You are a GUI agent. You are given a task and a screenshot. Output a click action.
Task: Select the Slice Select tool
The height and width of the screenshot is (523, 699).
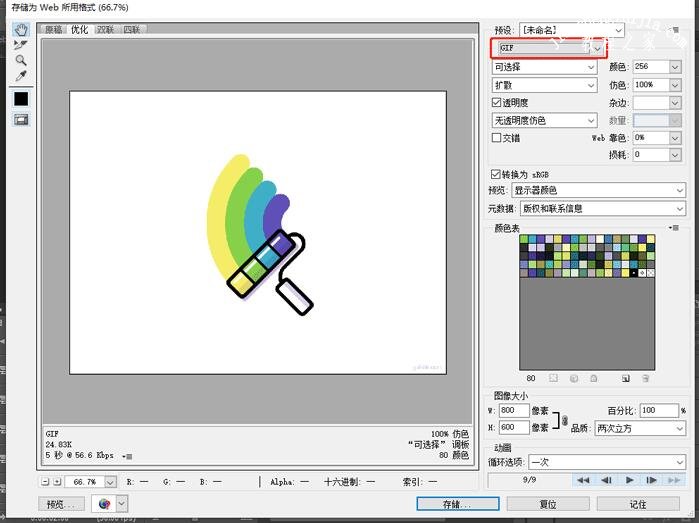coord(21,45)
